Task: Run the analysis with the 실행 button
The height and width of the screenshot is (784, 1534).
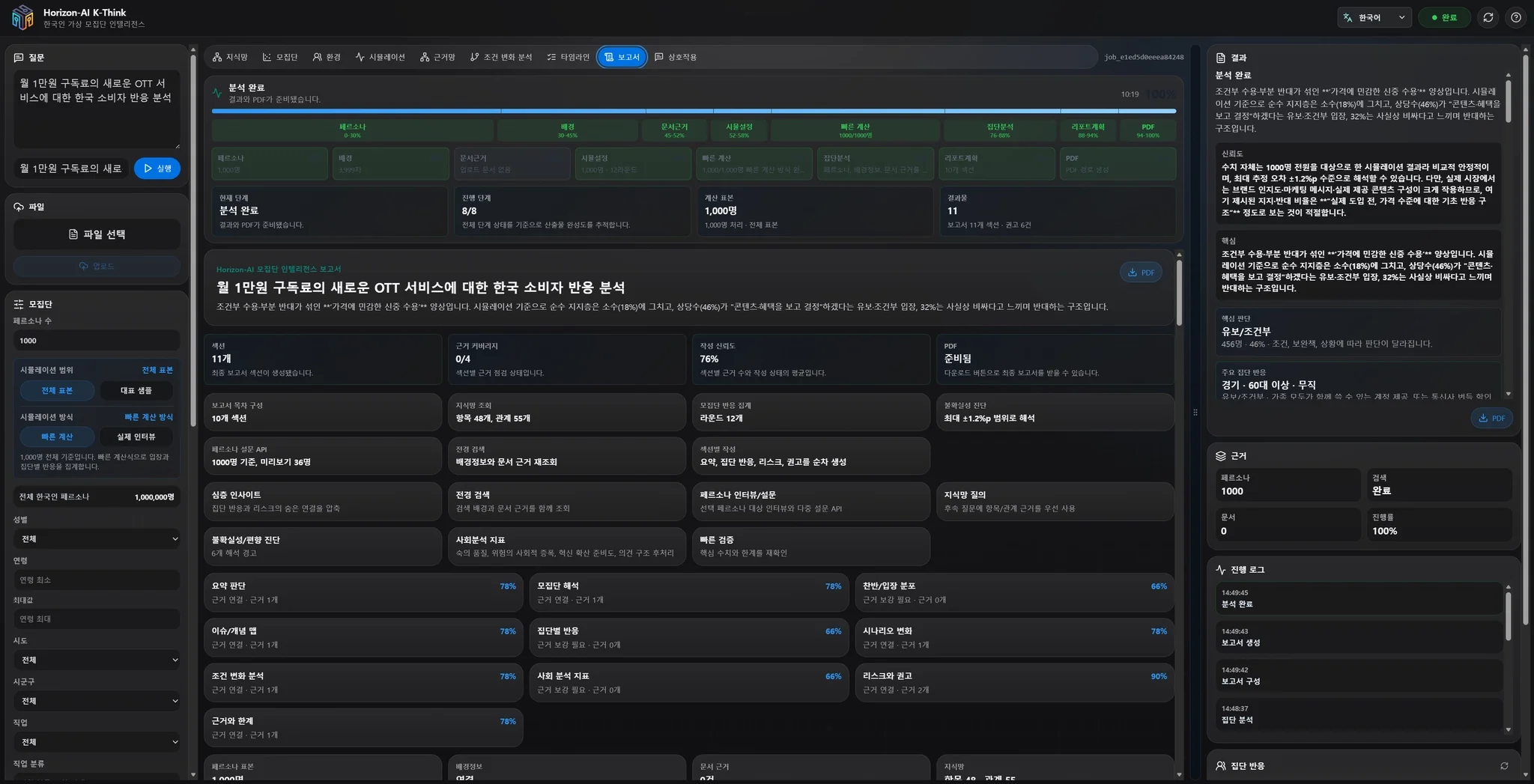Action: [x=157, y=168]
